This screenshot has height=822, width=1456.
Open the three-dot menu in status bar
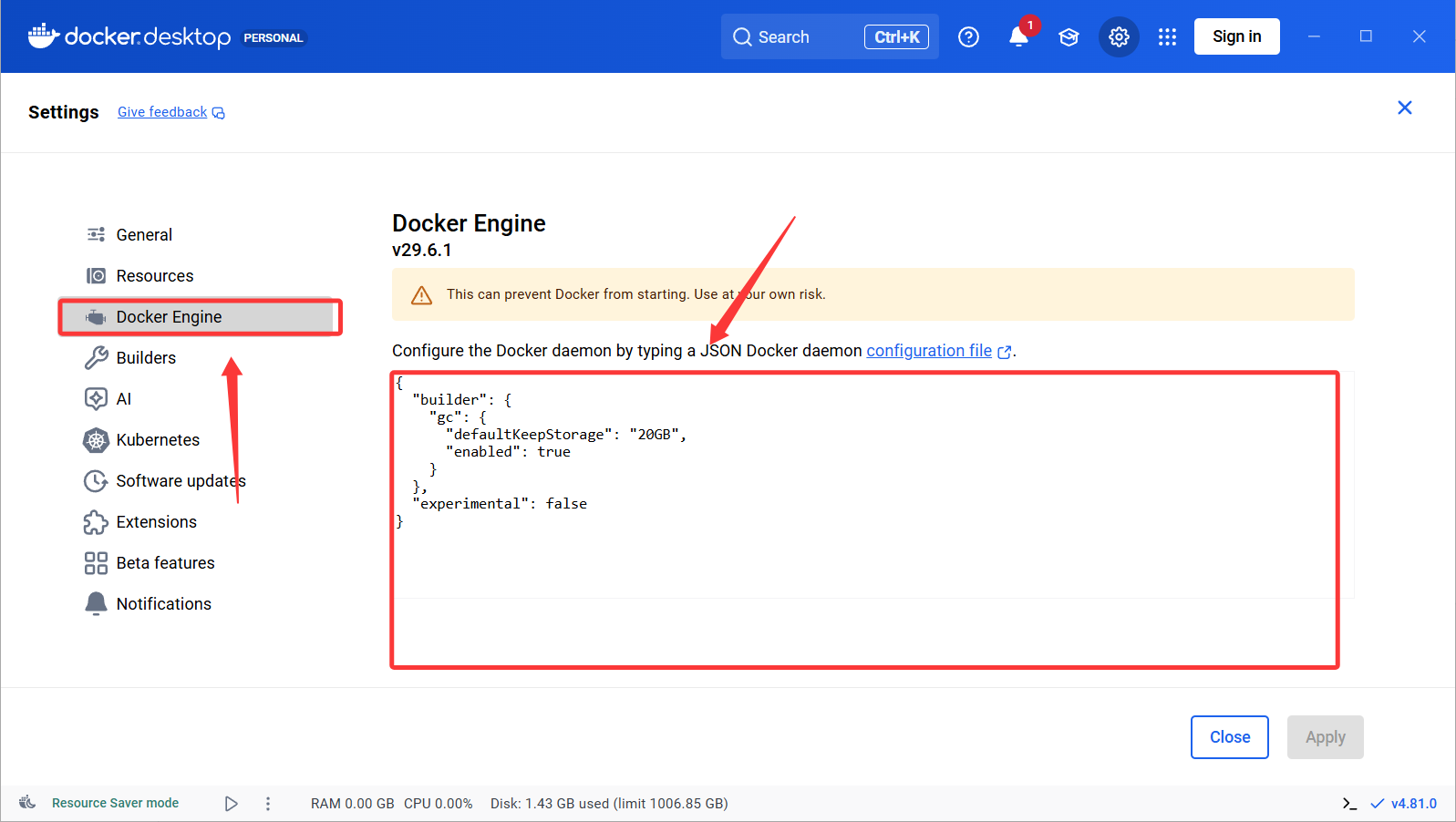pyautogui.click(x=268, y=804)
